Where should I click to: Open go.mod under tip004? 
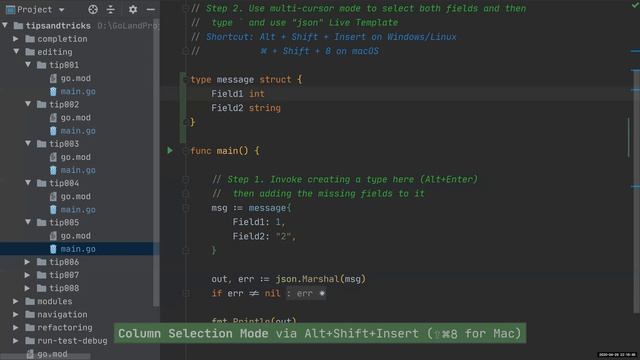click(x=76, y=196)
